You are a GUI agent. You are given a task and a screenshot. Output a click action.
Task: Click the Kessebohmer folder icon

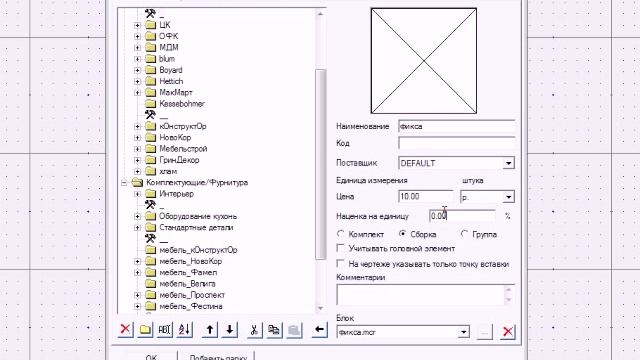click(151, 104)
